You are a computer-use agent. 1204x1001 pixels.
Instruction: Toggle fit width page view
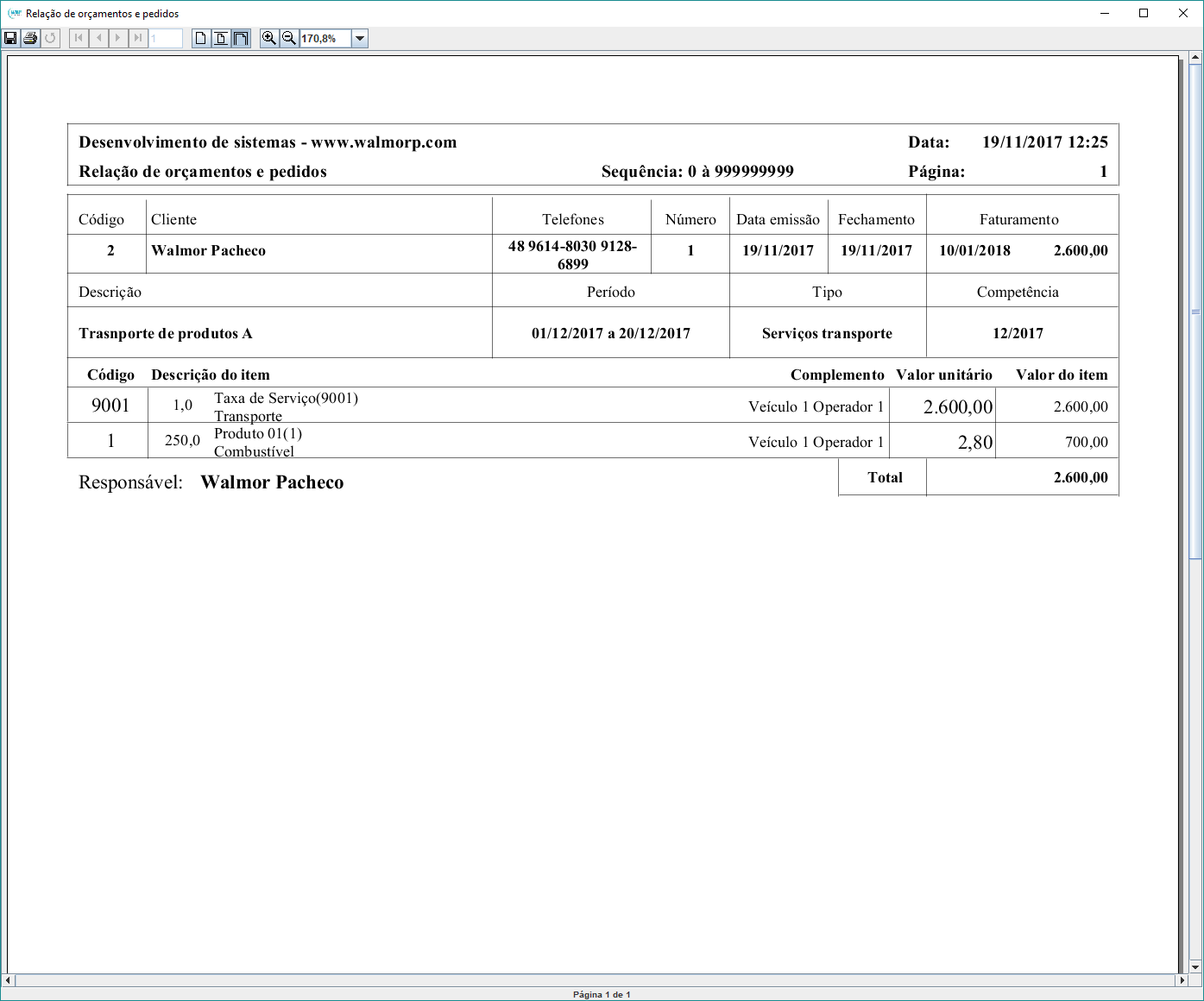241,38
